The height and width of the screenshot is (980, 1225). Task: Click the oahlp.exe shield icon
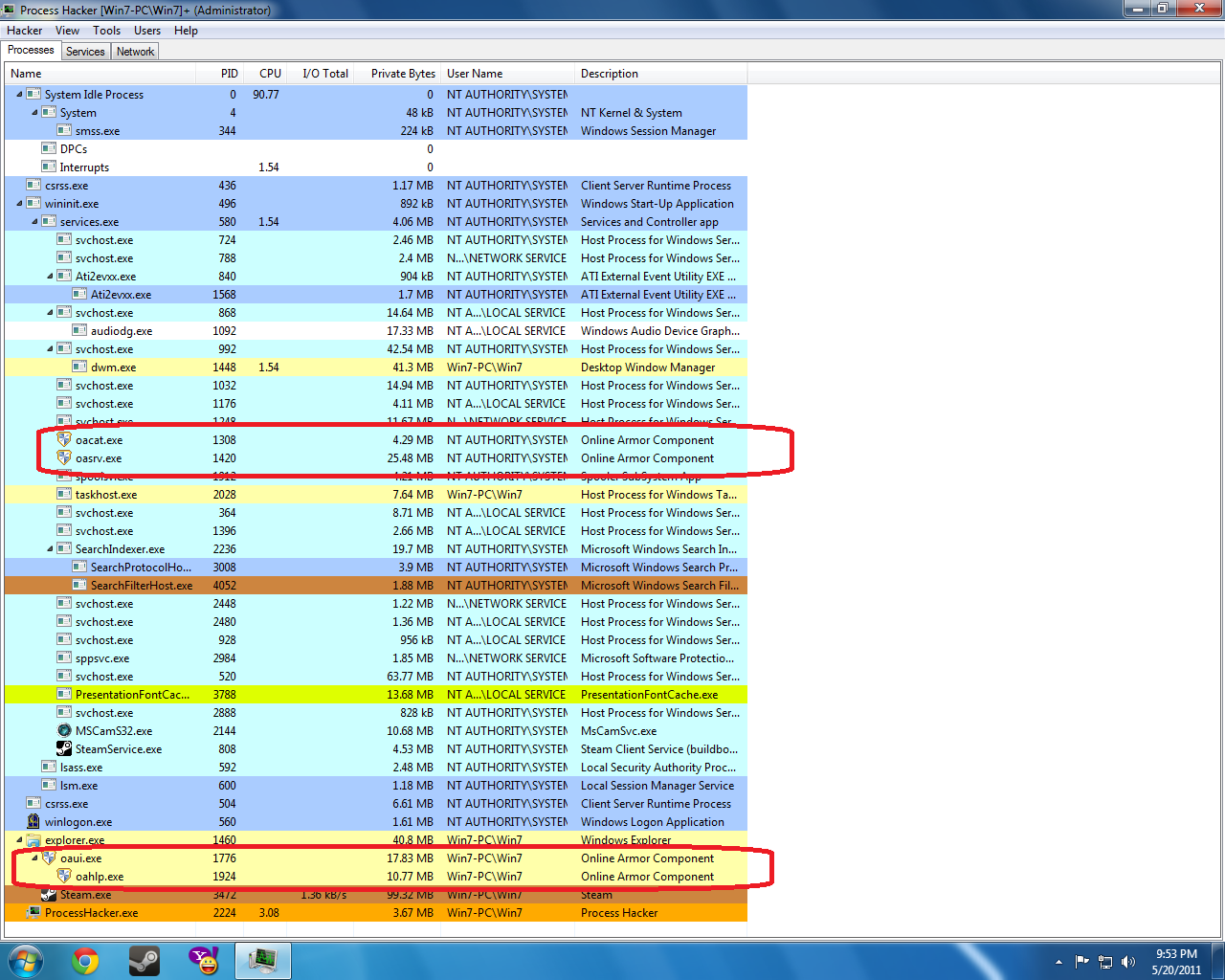click(x=64, y=877)
